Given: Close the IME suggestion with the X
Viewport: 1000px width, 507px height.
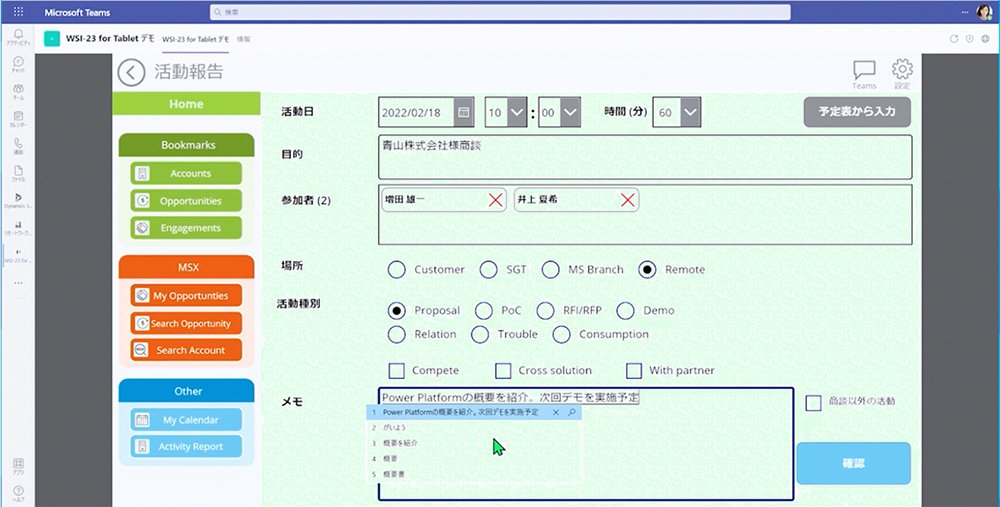Looking at the screenshot, I should tap(555, 413).
